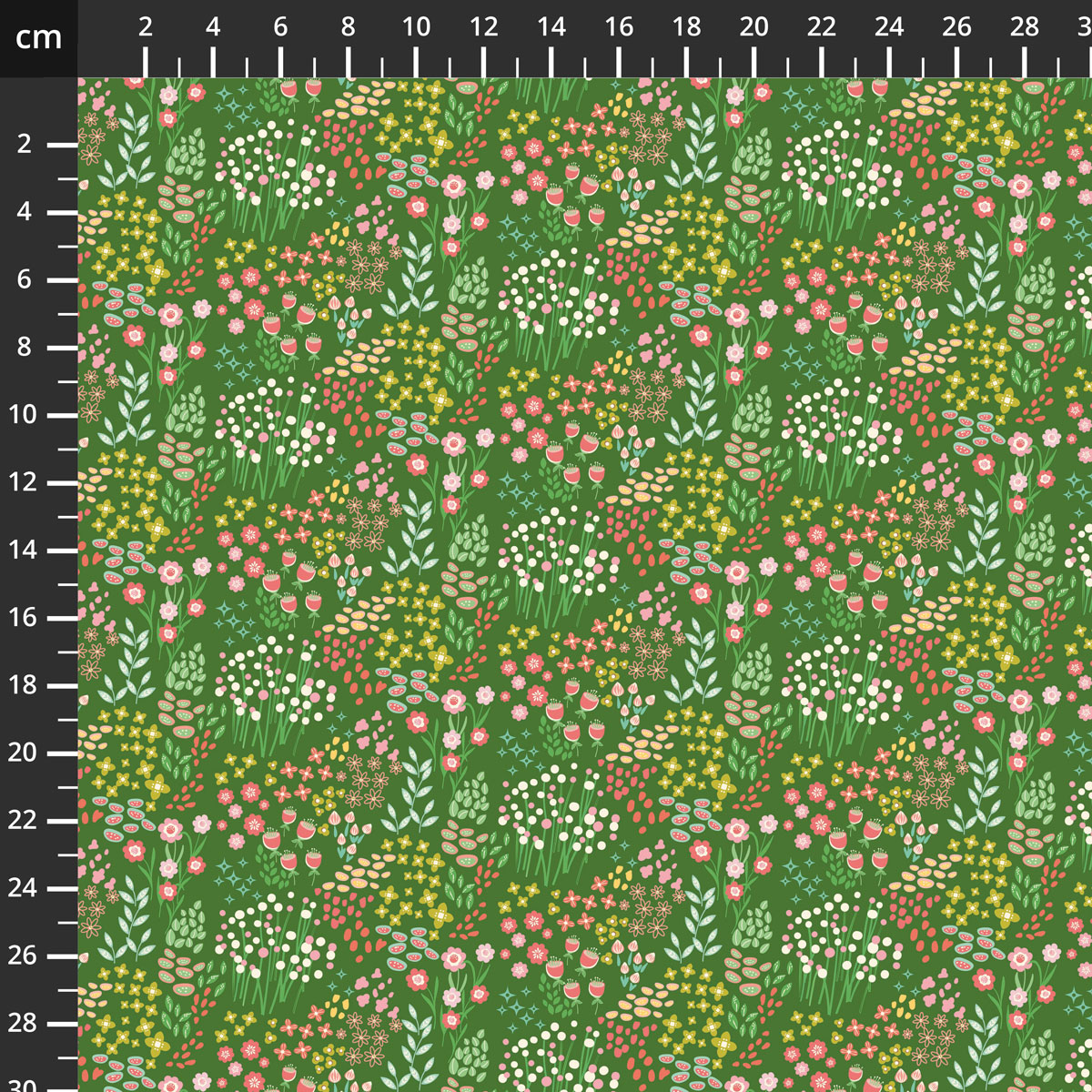Screen dimensions: 1092x1092
Task: Click the 28 label on vertical ruler
Action: [22, 1023]
